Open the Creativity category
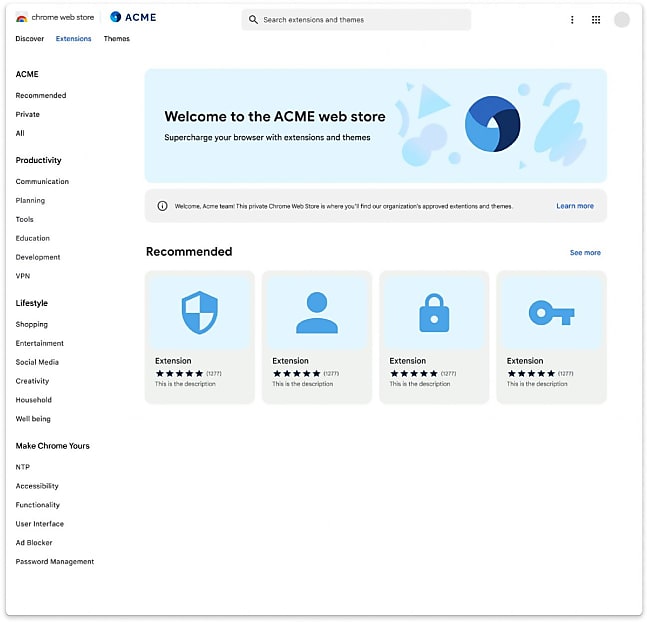This screenshot has height=622, width=647. pos(32,381)
